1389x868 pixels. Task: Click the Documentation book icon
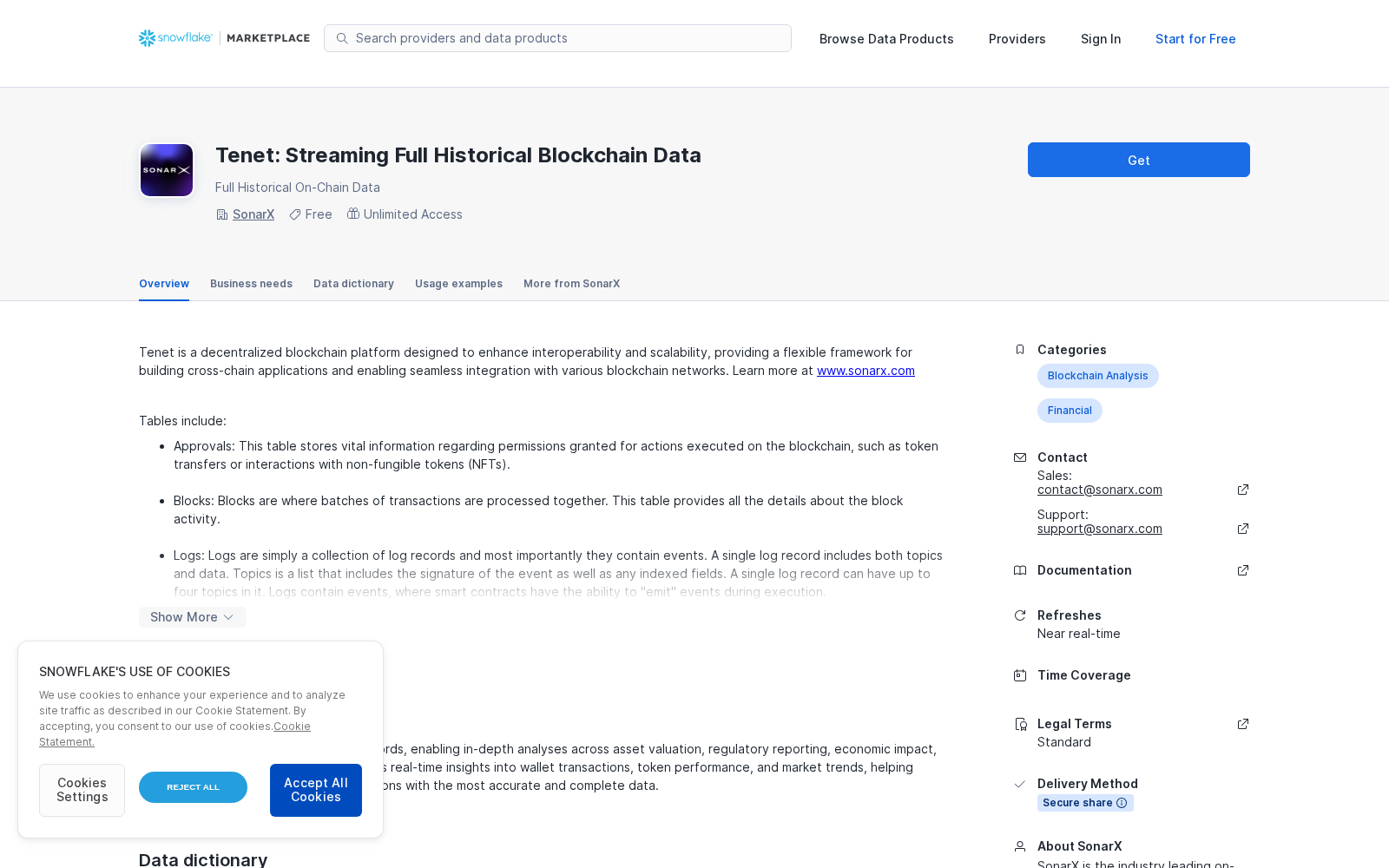pos(1020,570)
